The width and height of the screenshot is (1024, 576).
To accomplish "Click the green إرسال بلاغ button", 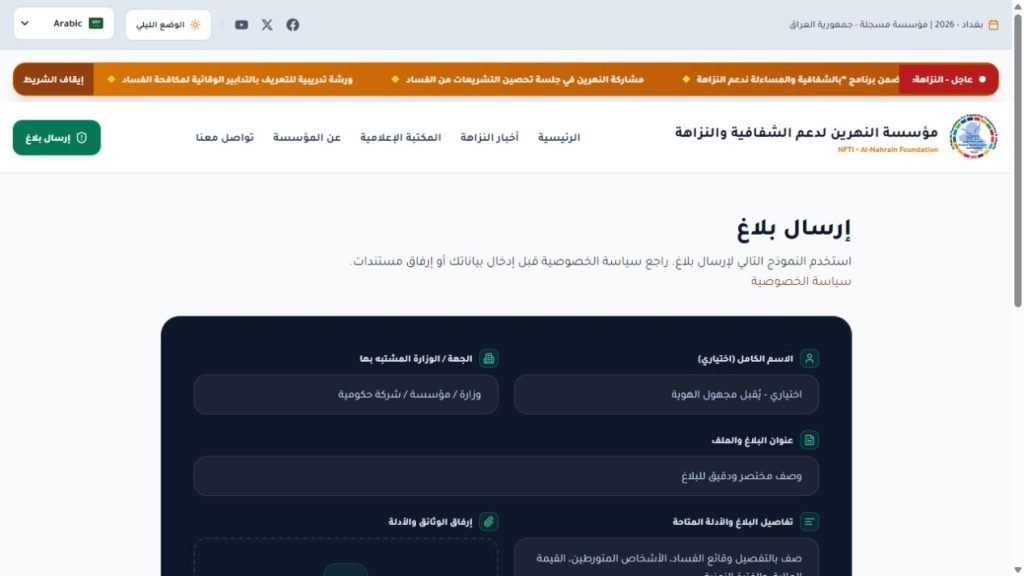I will point(57,138).
